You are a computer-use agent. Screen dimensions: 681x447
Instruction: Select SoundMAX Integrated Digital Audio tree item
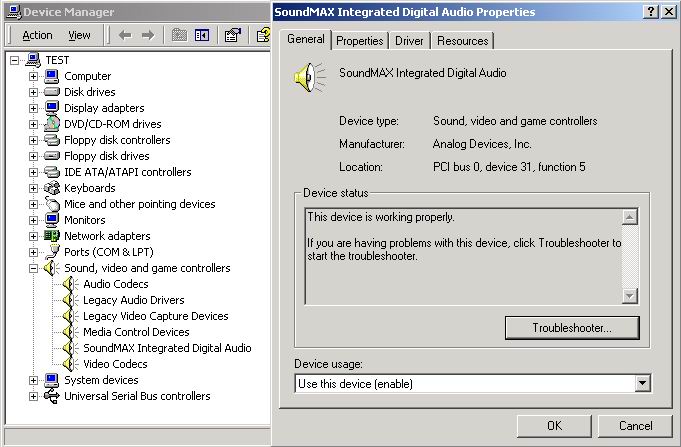(x=167, y=348)
